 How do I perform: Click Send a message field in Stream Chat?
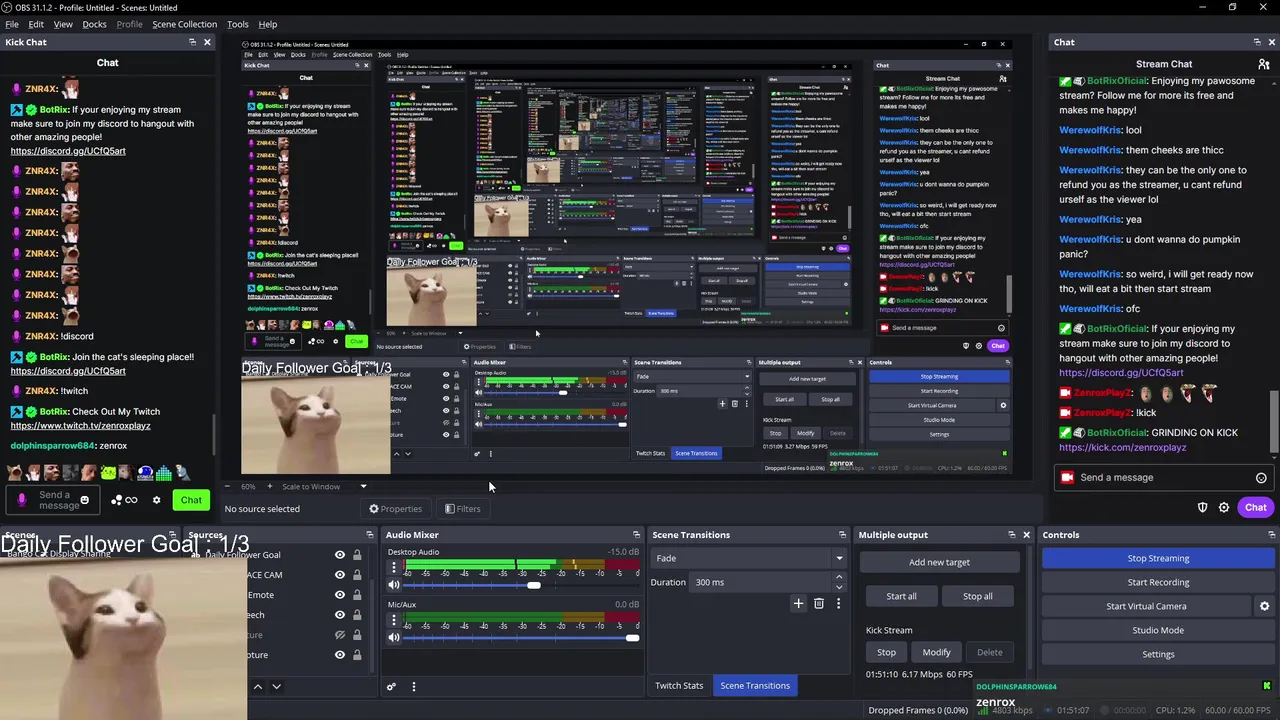click(1165, 478)
